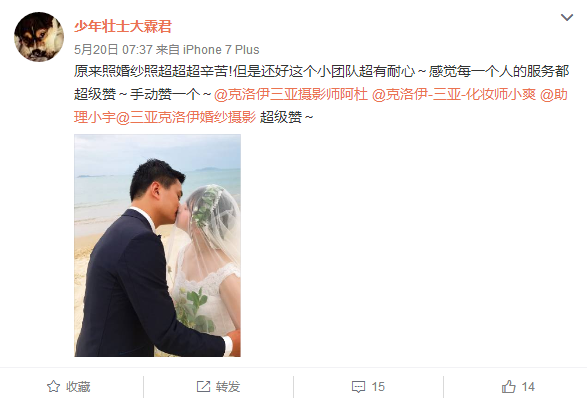Click 转发 to repost this post
This screenshot has height=401, width=587.
(x=228, y=386)
